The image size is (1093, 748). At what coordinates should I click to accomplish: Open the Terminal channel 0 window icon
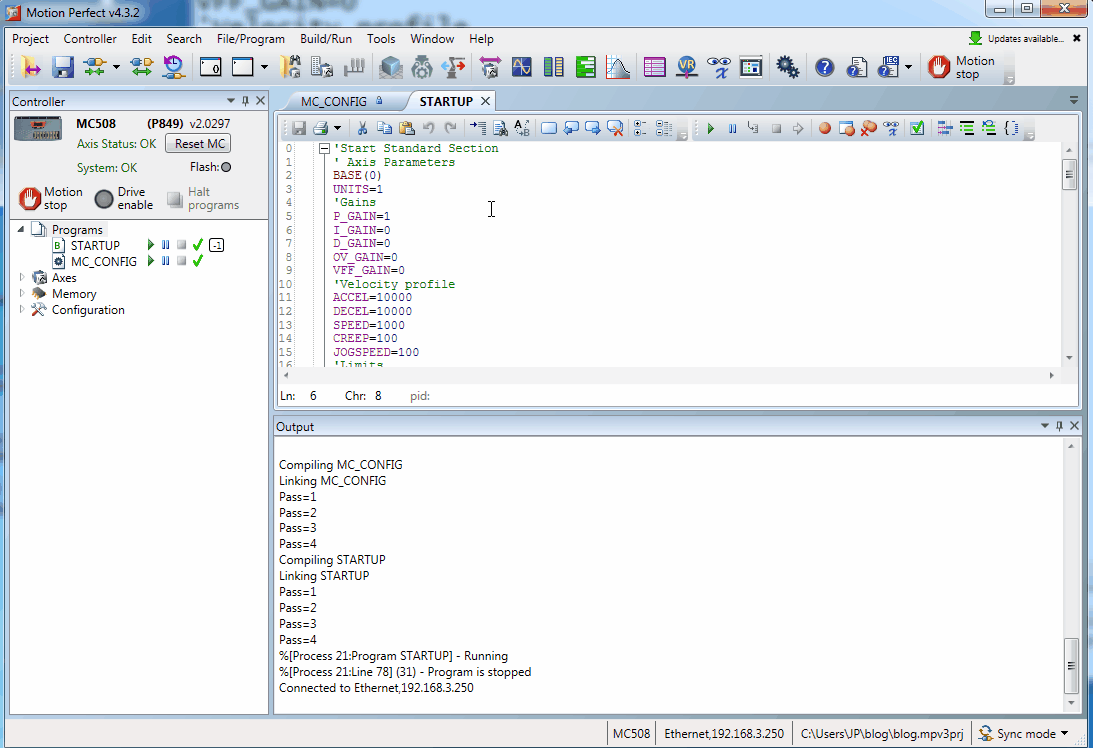(211, 67)
